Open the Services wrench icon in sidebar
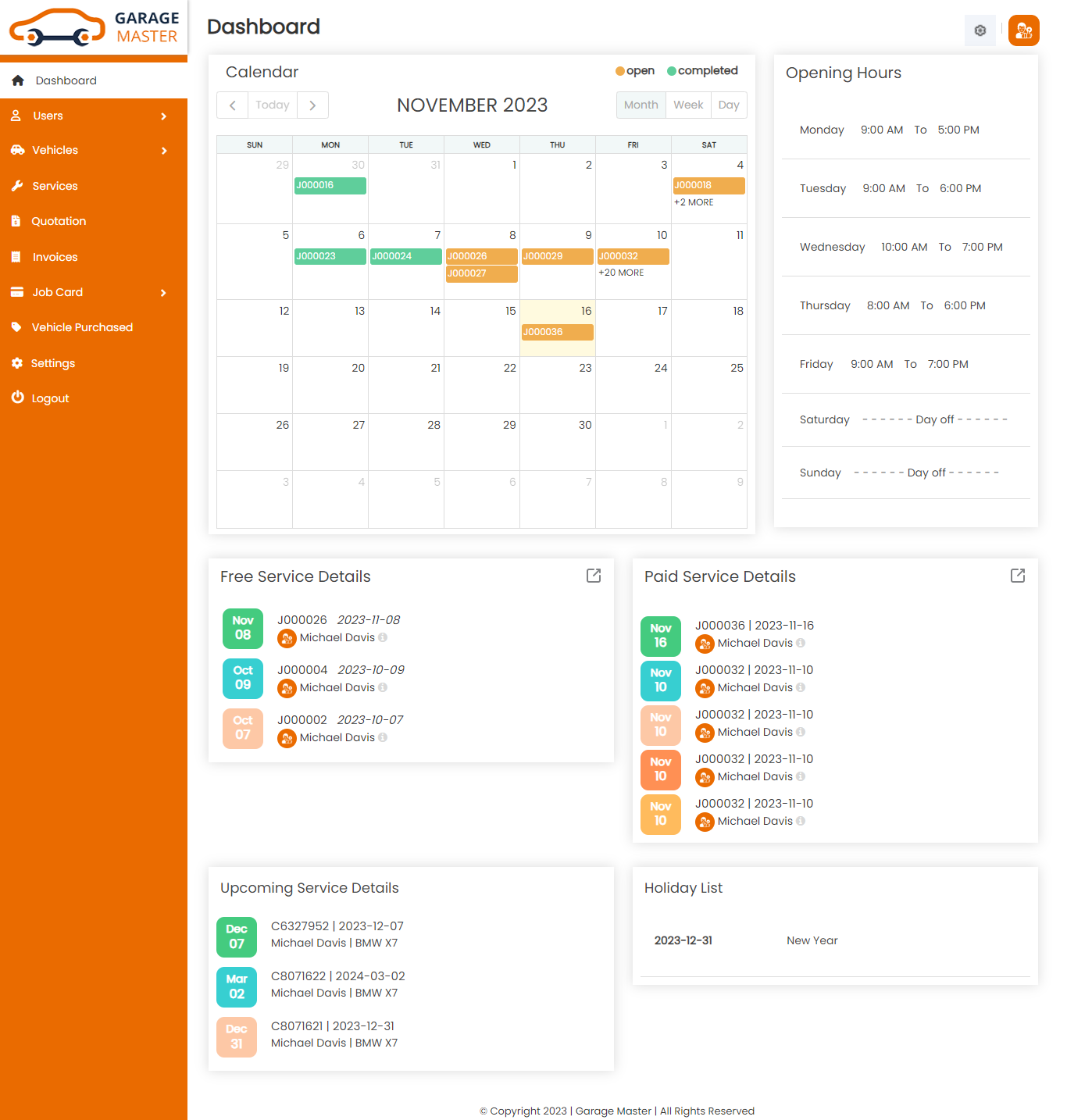1067x1120 pixels. click(17, 186)
